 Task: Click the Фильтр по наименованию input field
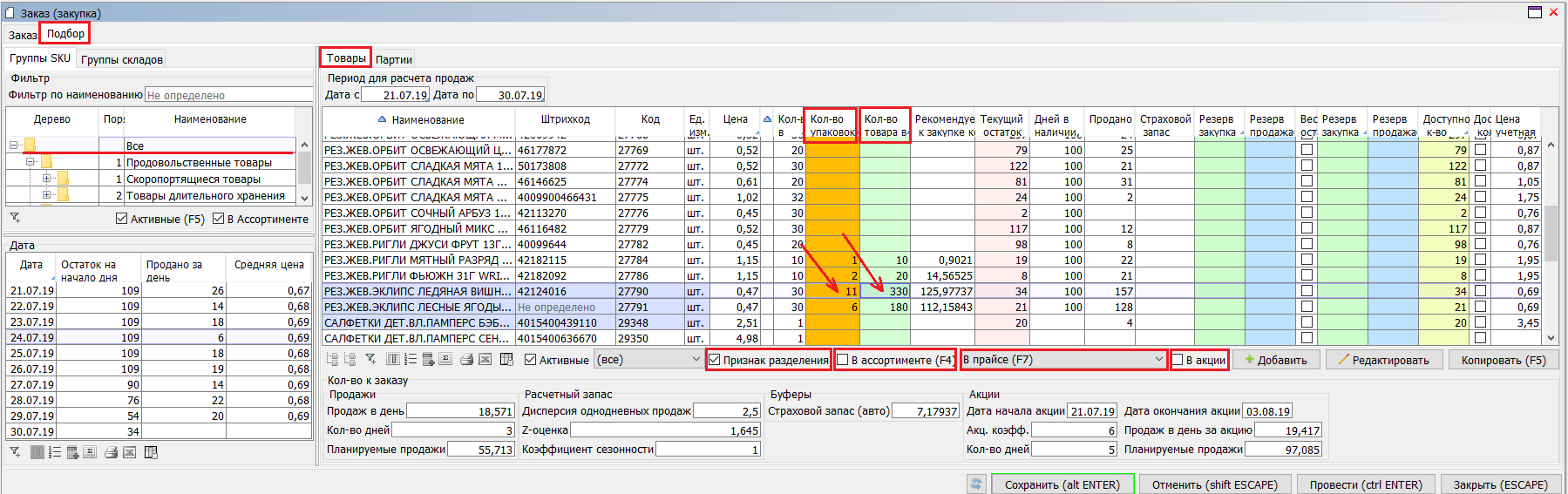(228, 95)
